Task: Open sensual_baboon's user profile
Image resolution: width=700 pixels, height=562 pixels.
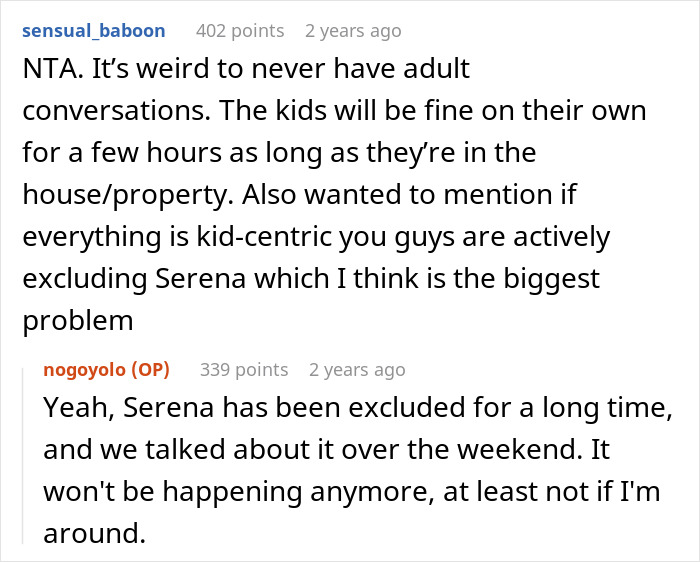Action: (95, 31)
